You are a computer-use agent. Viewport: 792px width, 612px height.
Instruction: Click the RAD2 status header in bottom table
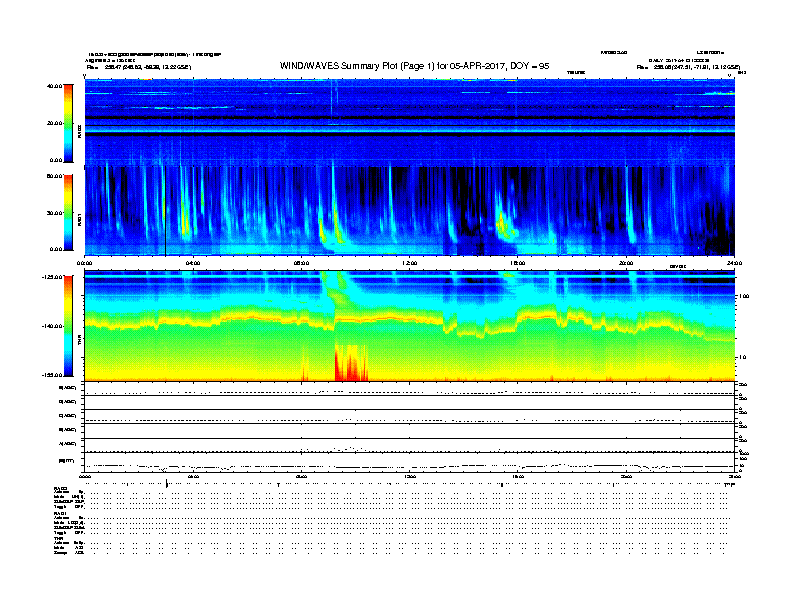pyautogui.click(x=60, y=488)
